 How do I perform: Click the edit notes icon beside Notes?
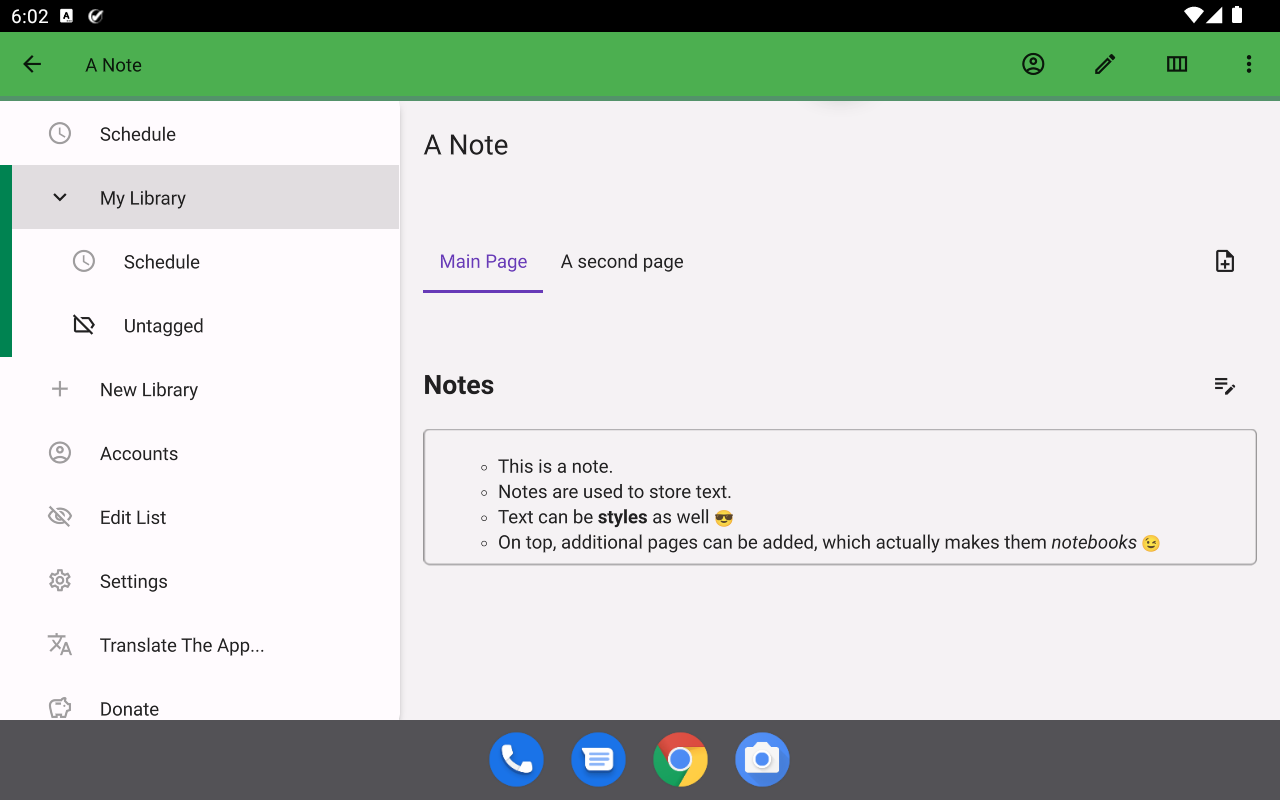click(1225, 386)
